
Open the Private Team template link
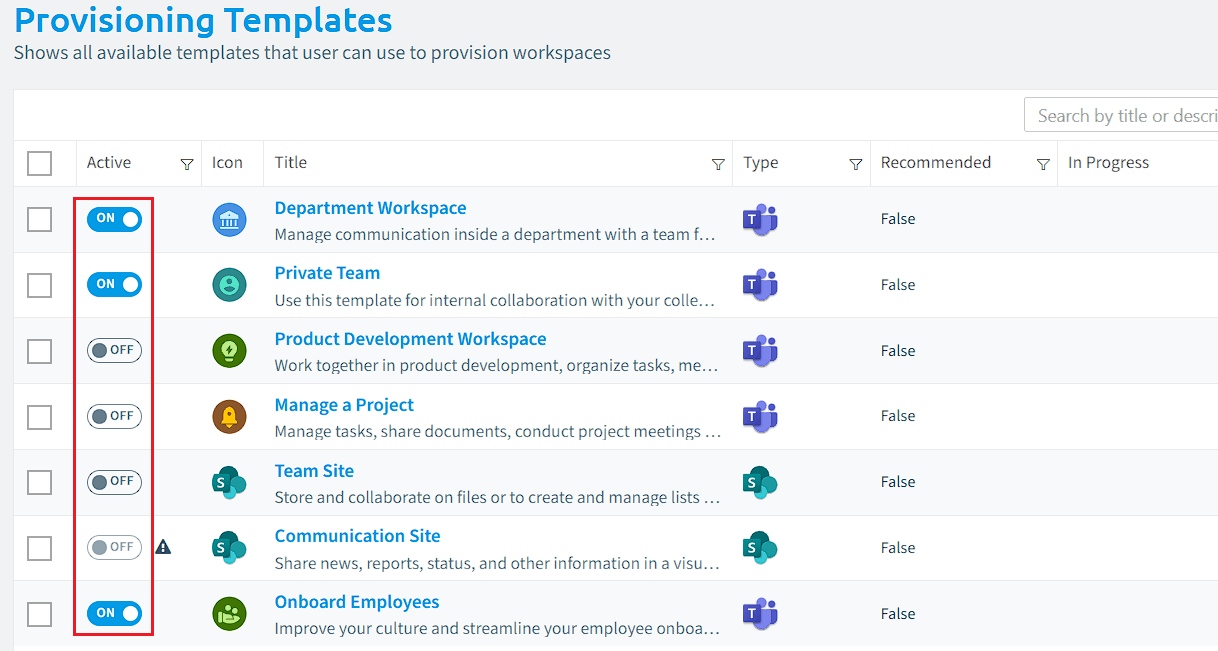(x=327, y=273)
